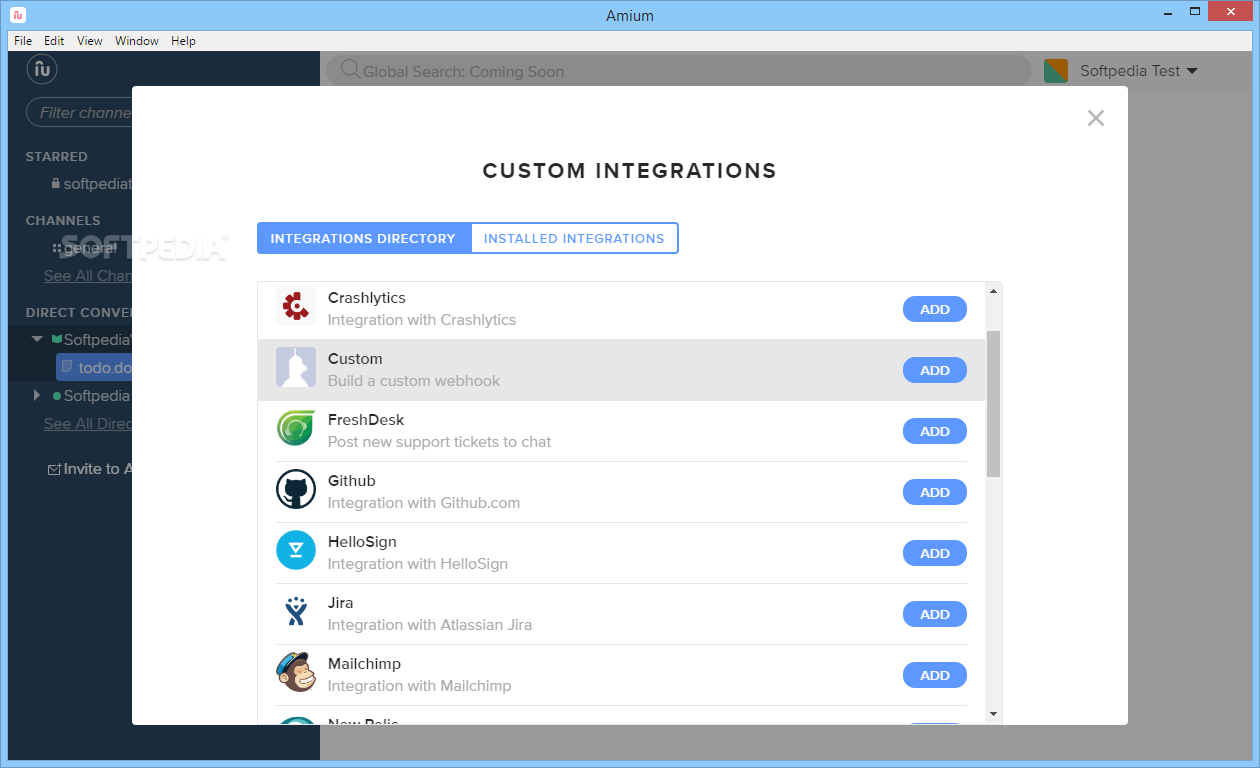Click the todo document file icon
Viewport: 1260px width, 768px height.
point(68,367)
